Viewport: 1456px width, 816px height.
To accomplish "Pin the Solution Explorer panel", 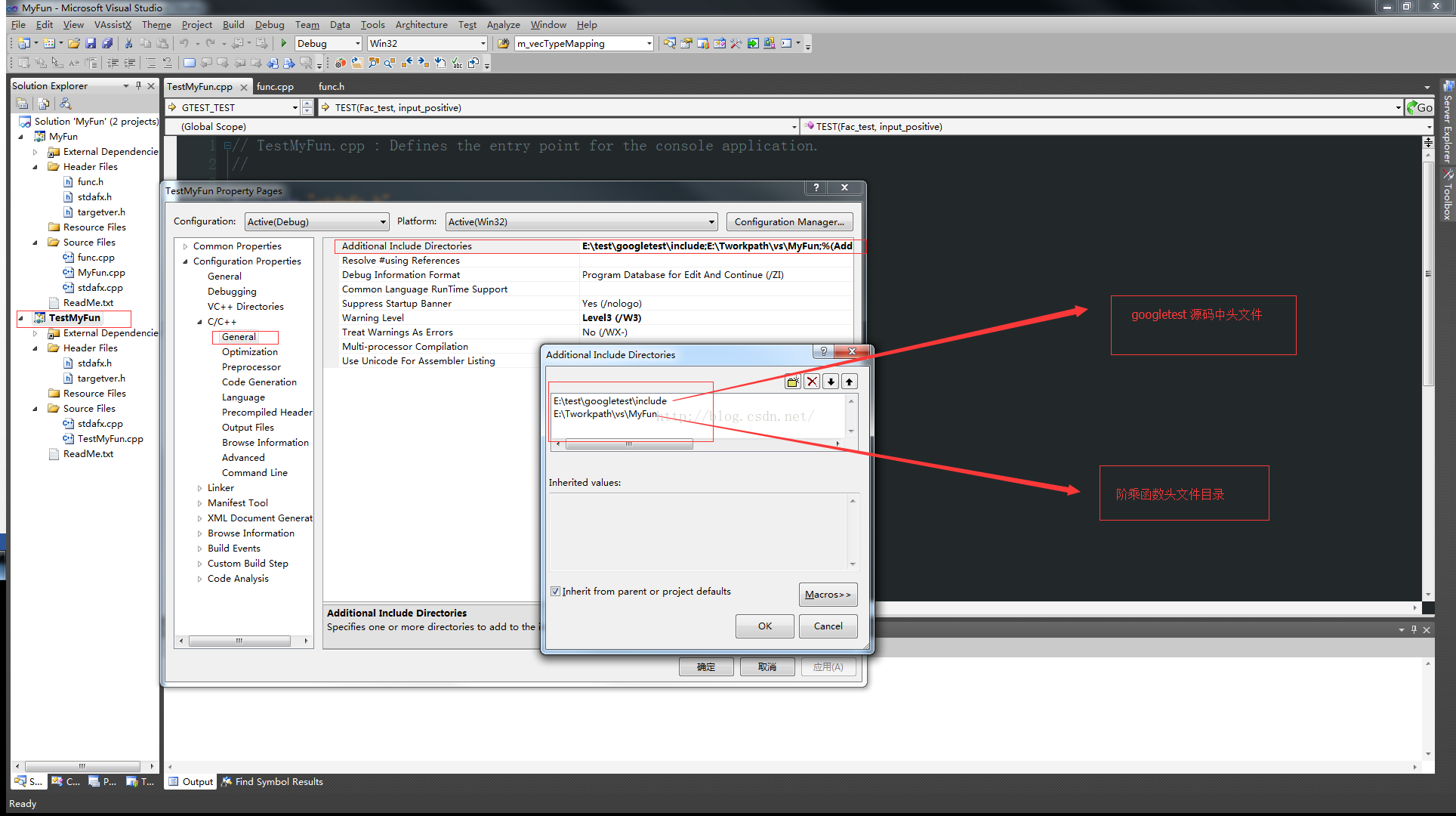I will [138, 85].
